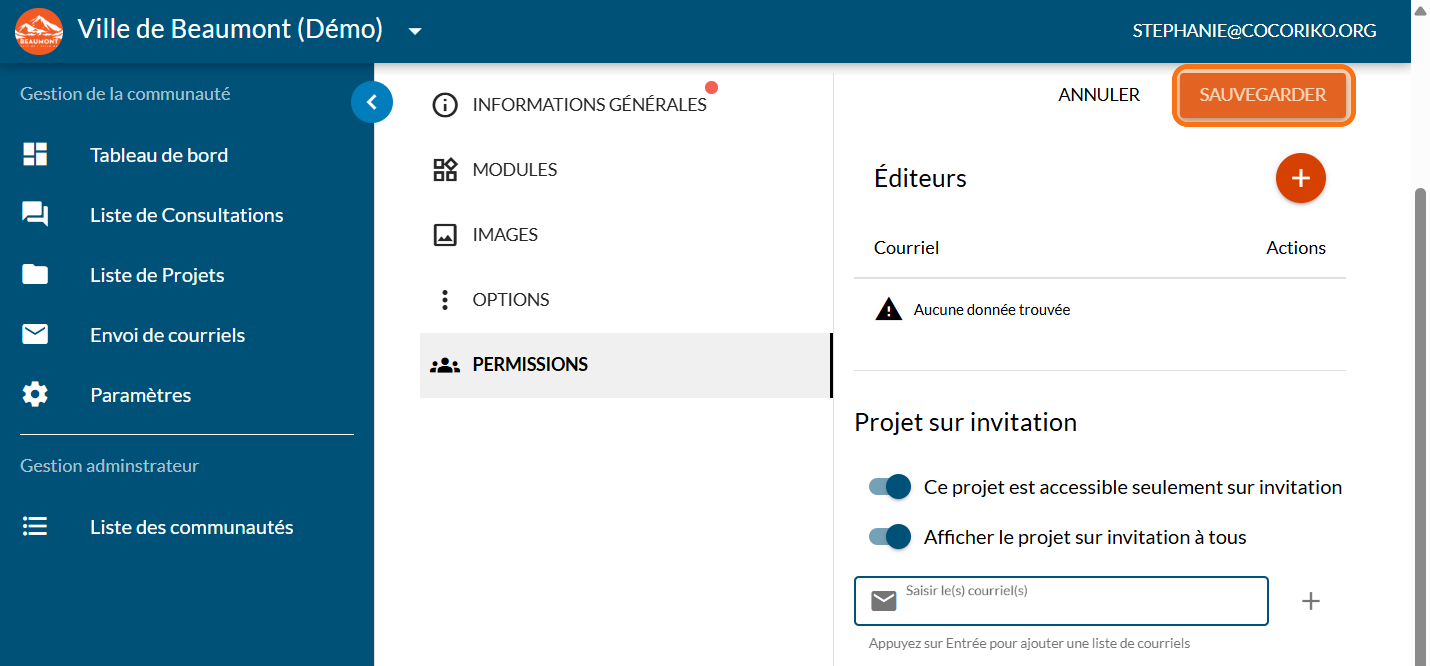Viewport: 1430px width, 666px height.
Task: Add a new editor with the red plus button
Action: (x=1300, y=179)
